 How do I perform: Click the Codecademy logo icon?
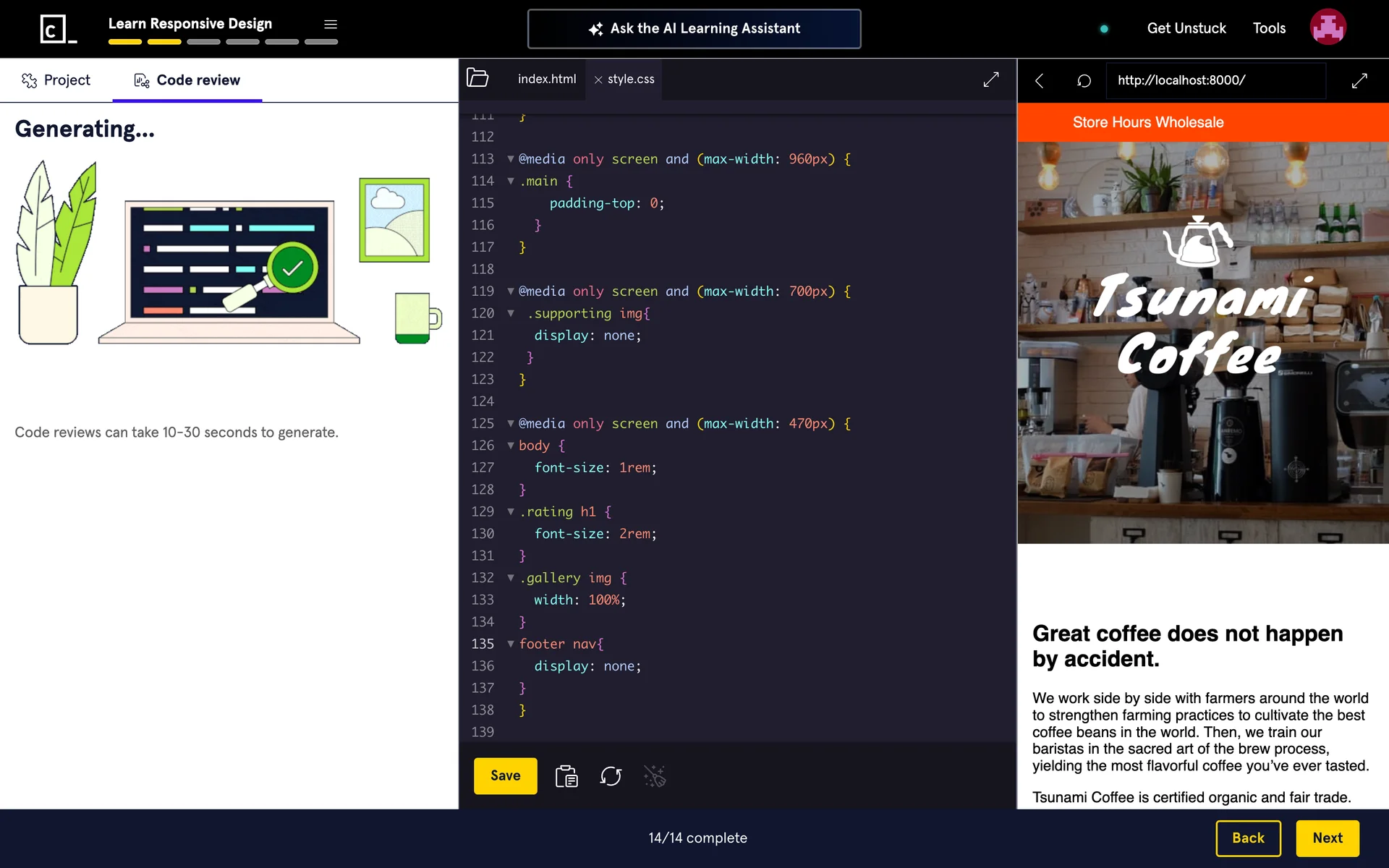coord(57,29)
